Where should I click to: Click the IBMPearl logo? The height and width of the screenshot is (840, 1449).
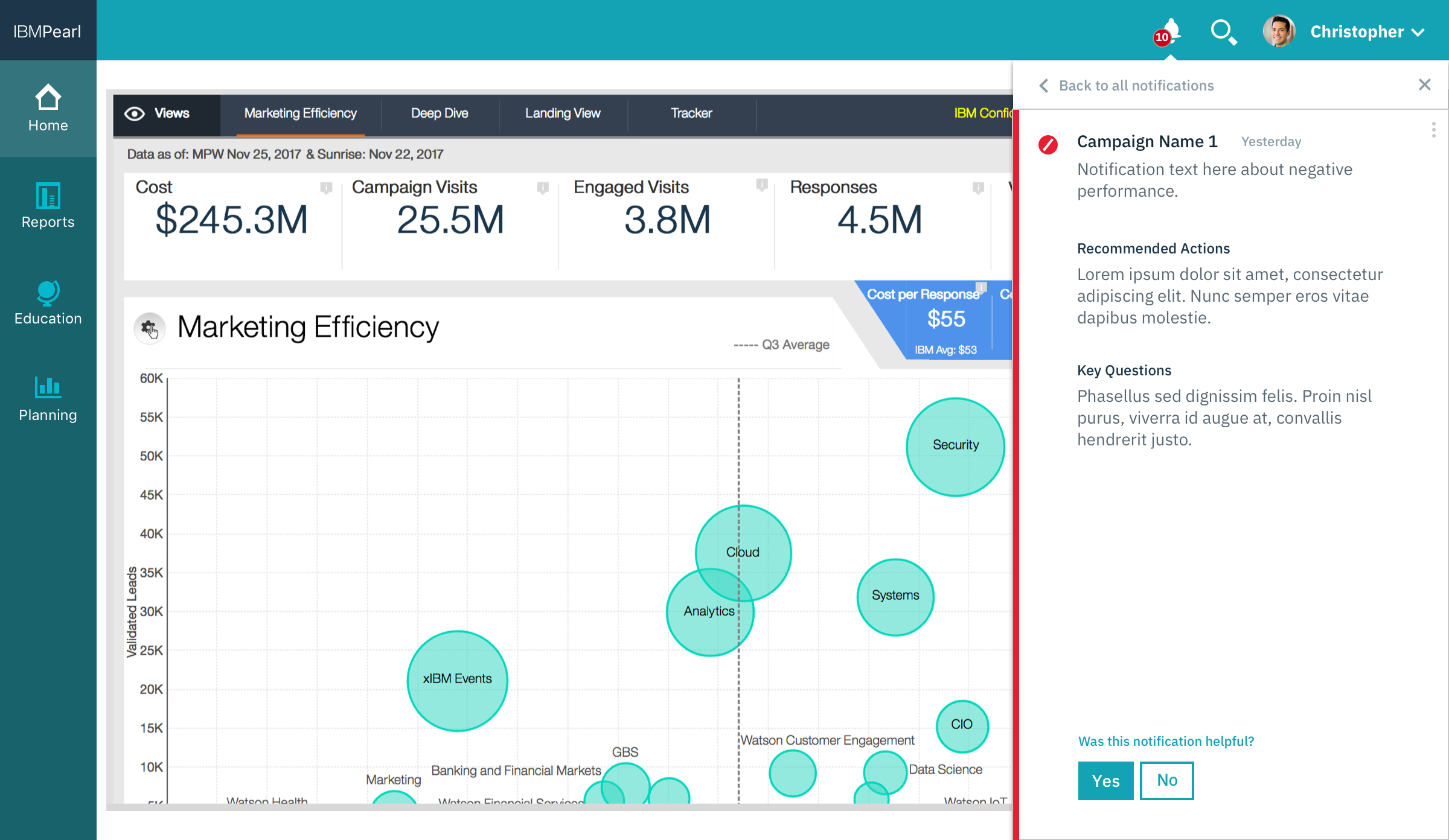(47, 31)
